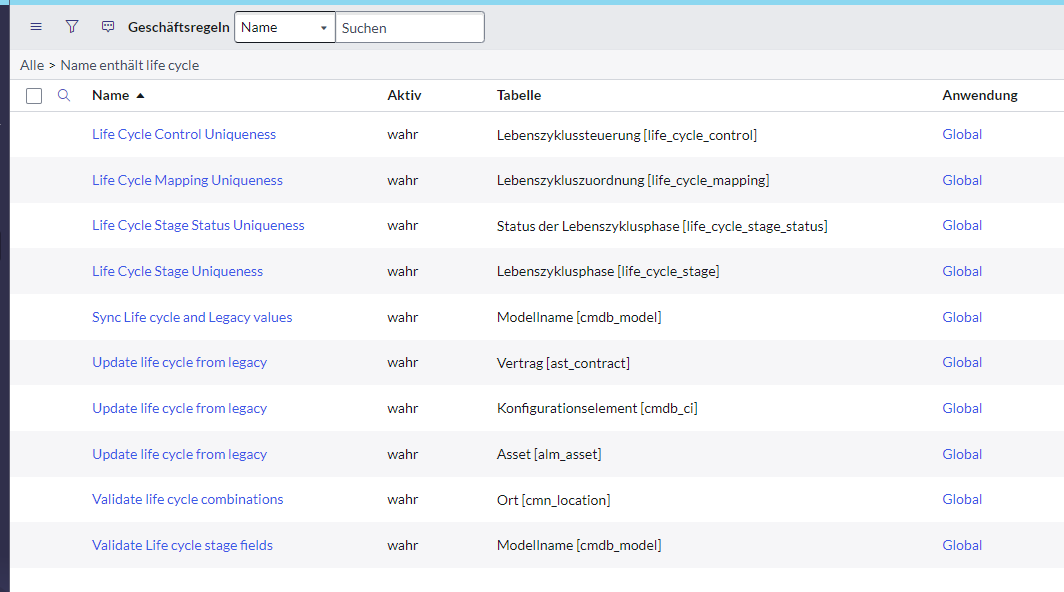
Task: Sort by the Tabelle column header
Action: coord(519,96)
